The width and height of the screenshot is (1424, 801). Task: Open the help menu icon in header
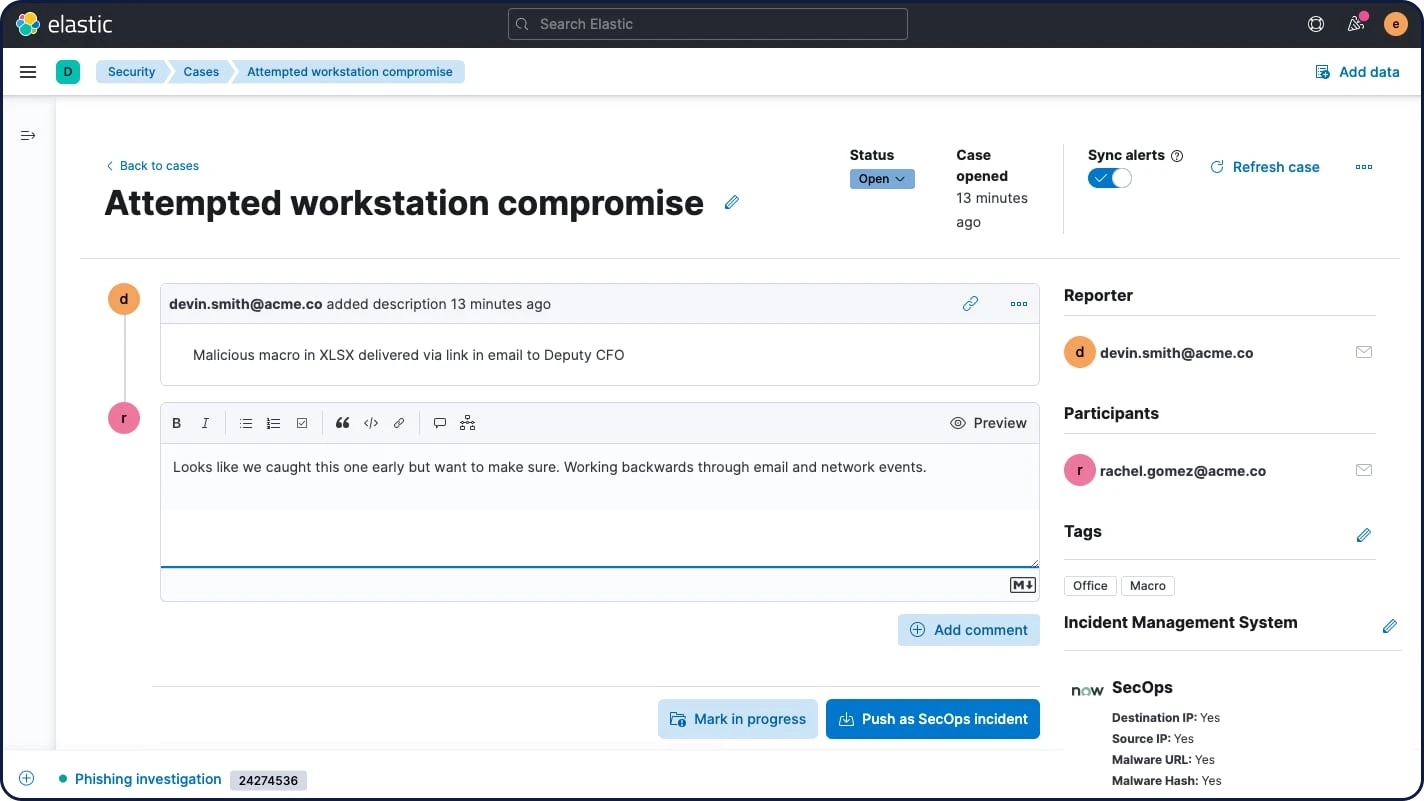[1316, 24]
